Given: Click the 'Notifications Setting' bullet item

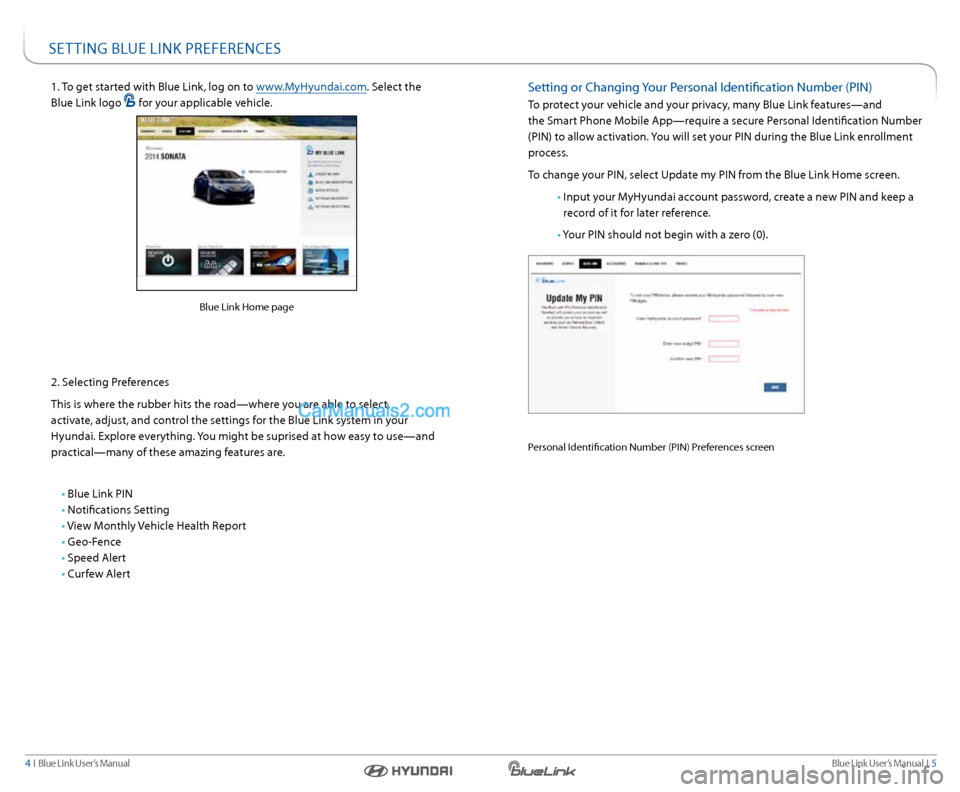Looking at the screenshot, I should pyautogui.click(x=118, y=509).
